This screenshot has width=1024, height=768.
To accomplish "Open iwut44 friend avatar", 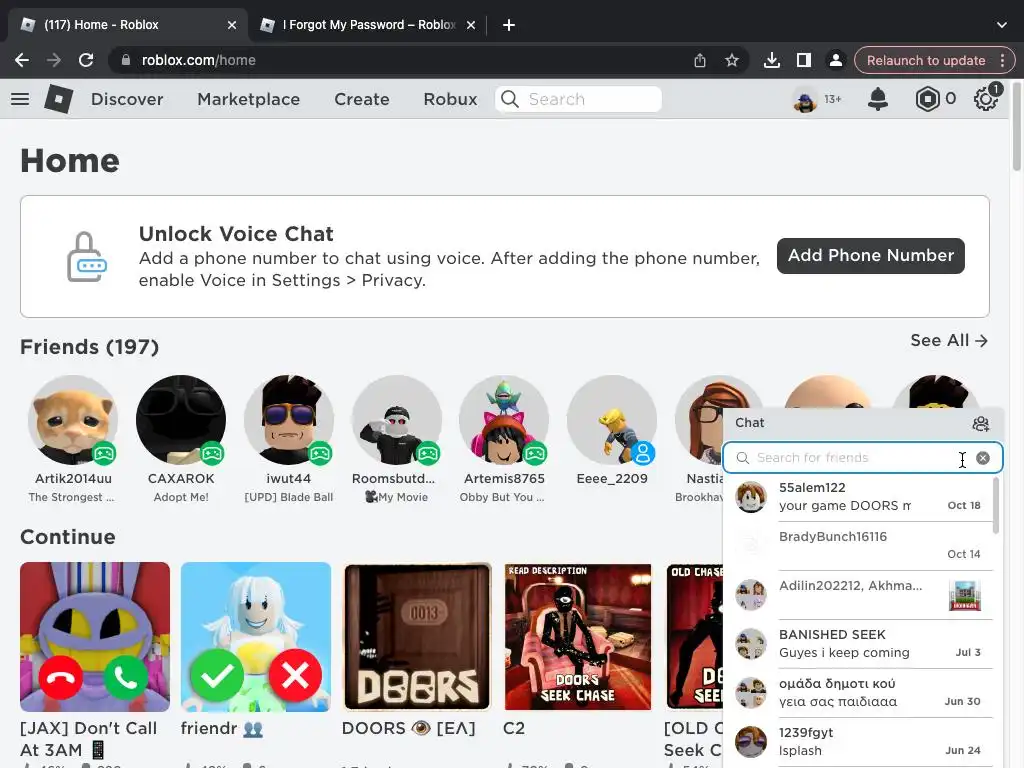I will (289, 420).
